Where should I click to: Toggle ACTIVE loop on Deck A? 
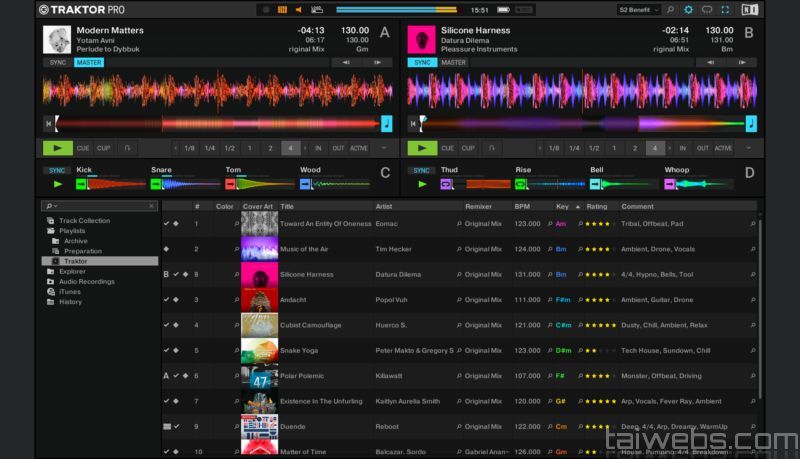pyautogui.click(x=359, y=148)
